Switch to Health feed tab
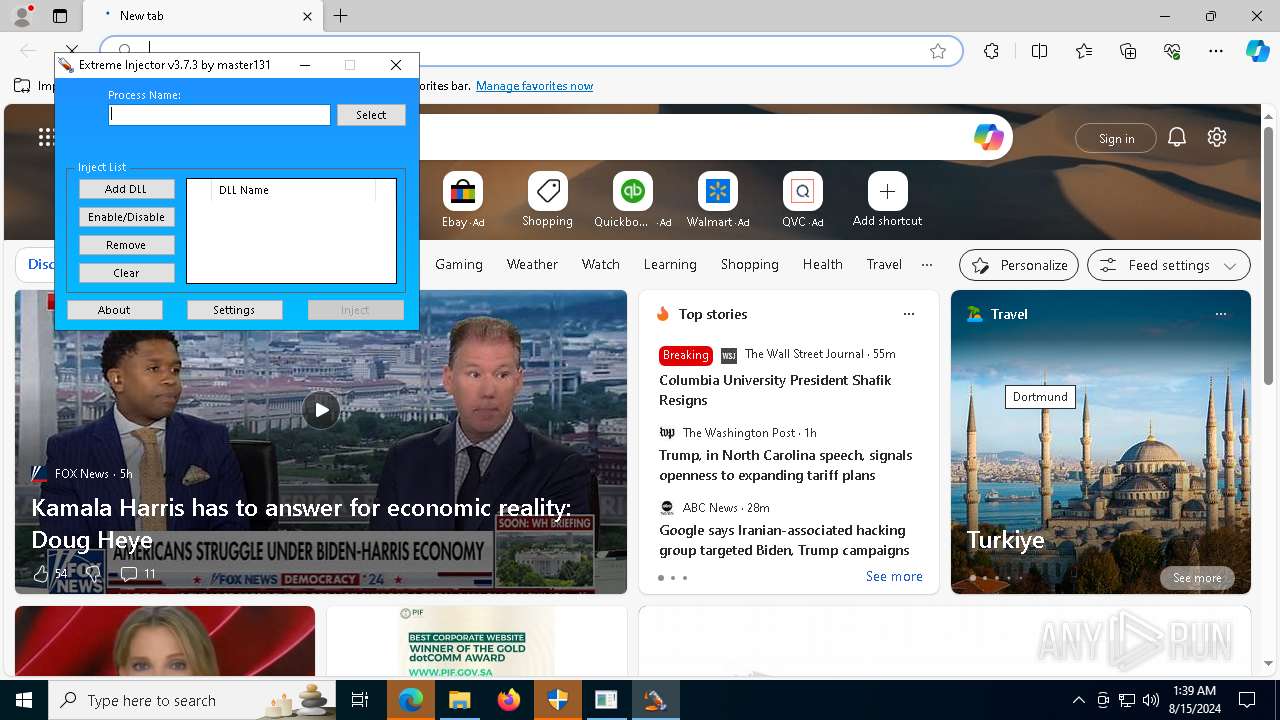 pyautogui.click(x=822, y=265)
